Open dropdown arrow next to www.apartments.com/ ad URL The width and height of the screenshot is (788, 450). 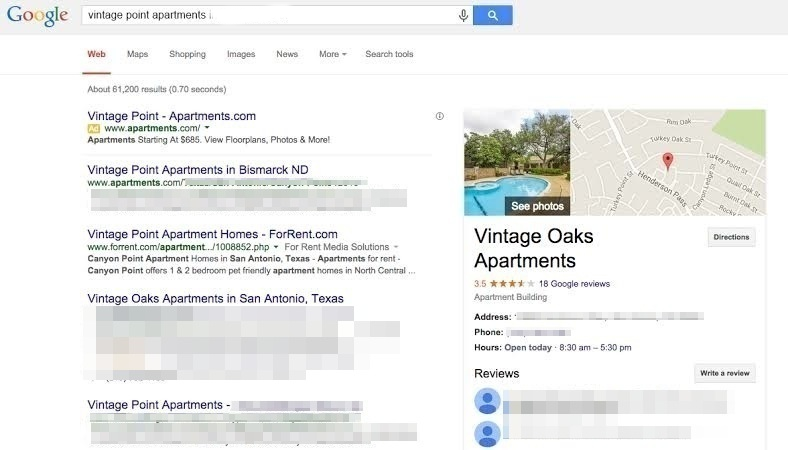tap(207, 128)
